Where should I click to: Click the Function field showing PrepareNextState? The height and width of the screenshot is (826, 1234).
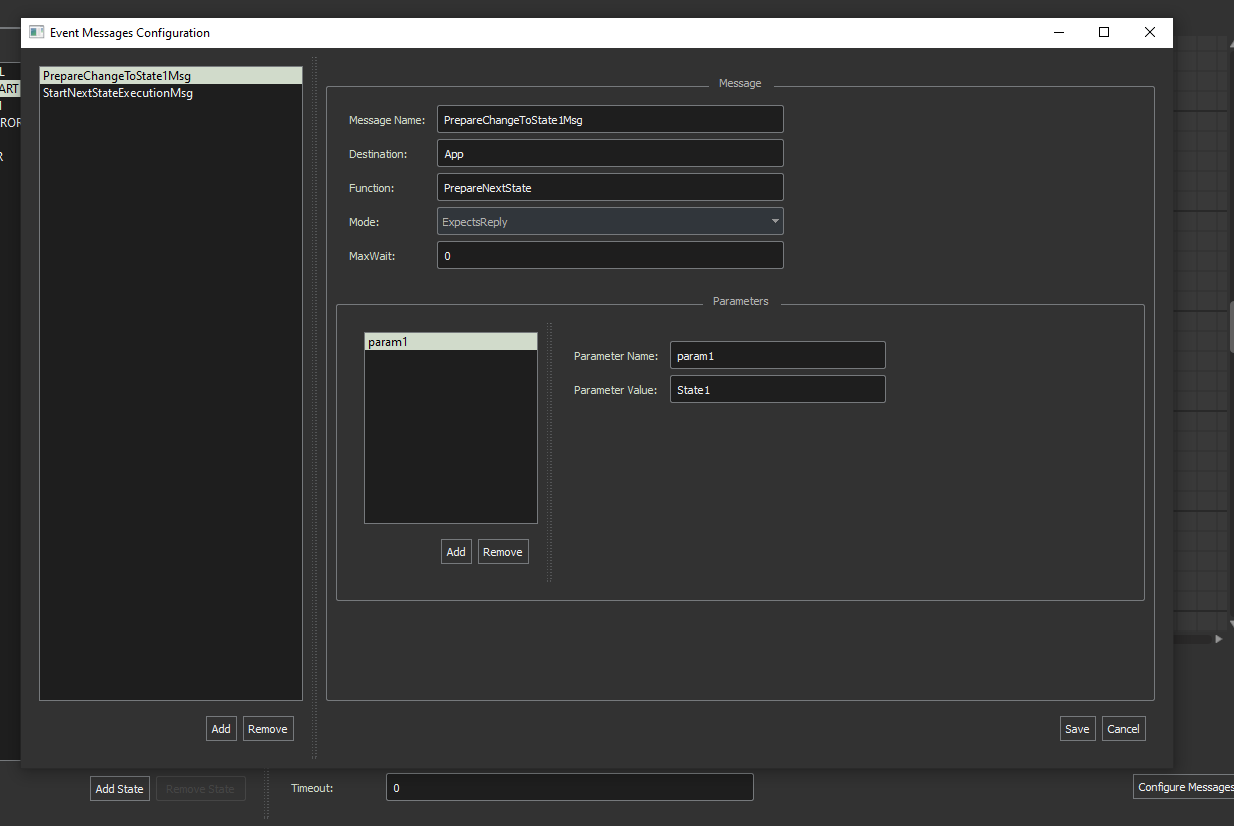[x=610, y=187]
